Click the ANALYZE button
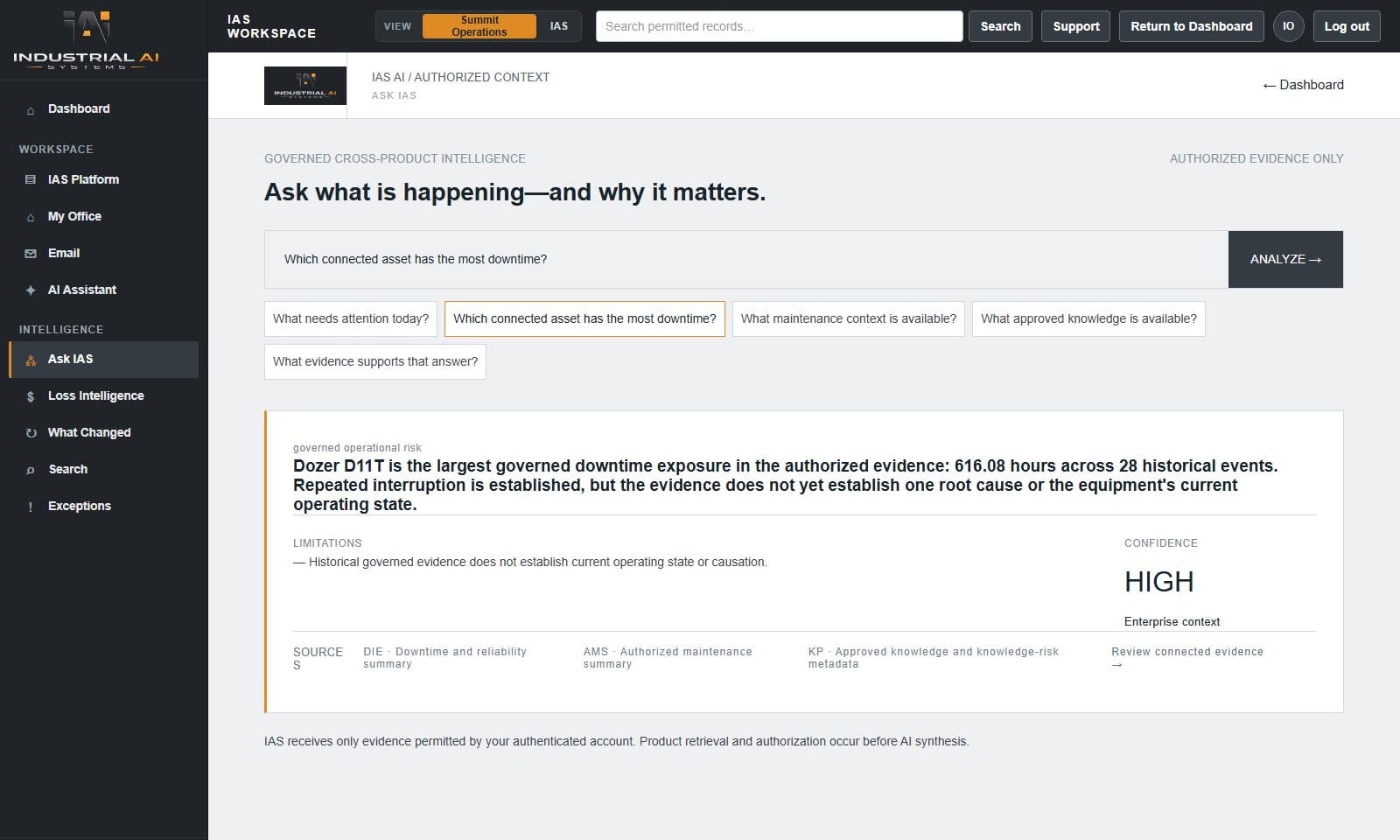Image resolution: width=1400 pixels, height=840 pixels. click(1285, 259)
